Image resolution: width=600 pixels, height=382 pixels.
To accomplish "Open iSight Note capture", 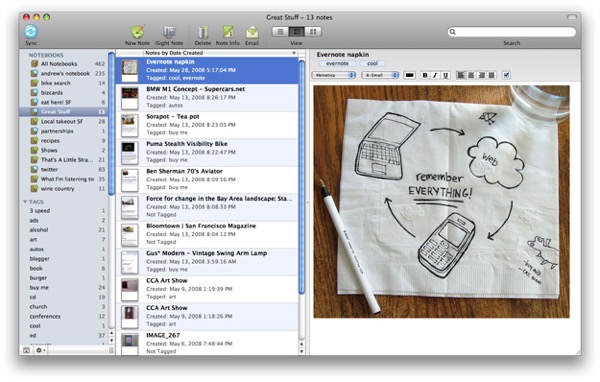I will tap(169, 32).
